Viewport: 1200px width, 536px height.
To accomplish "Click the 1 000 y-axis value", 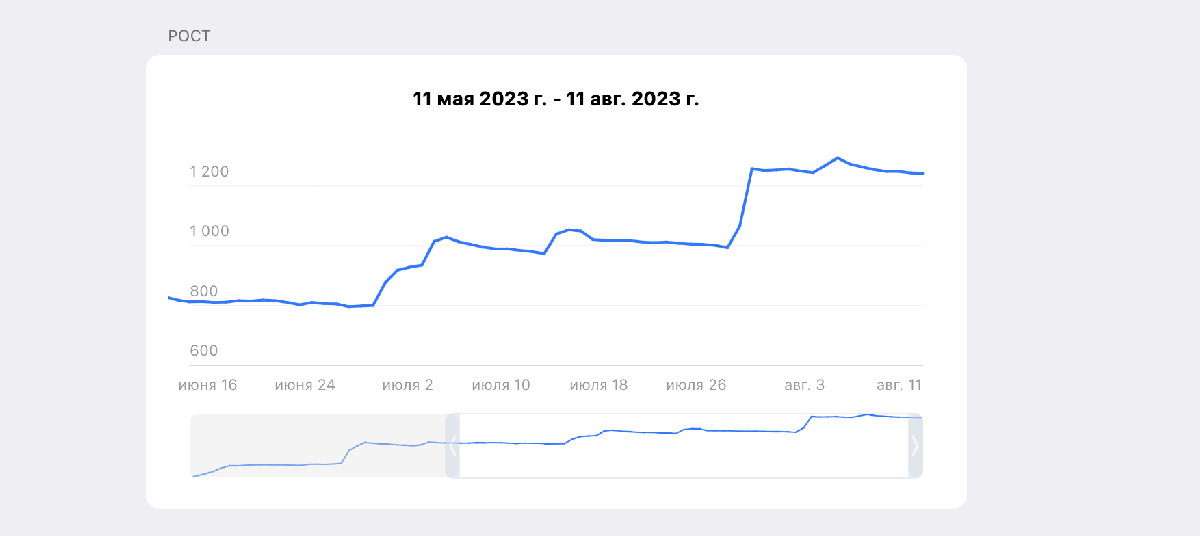I will [x=209, y=232].
